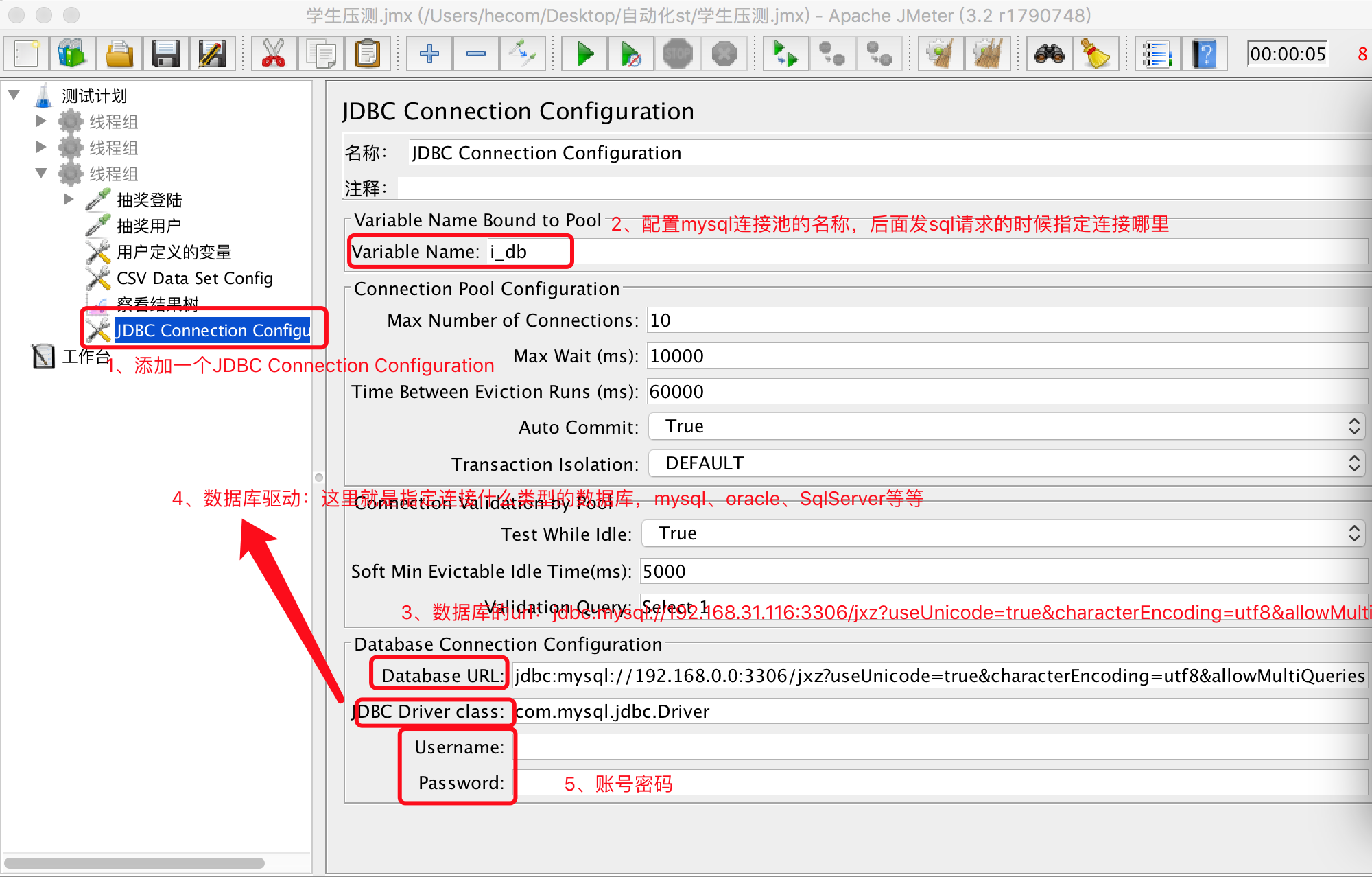This screenshot has width=1372, height=877.
Task: Click the 名称 name input field
Action: coord(889,152)
